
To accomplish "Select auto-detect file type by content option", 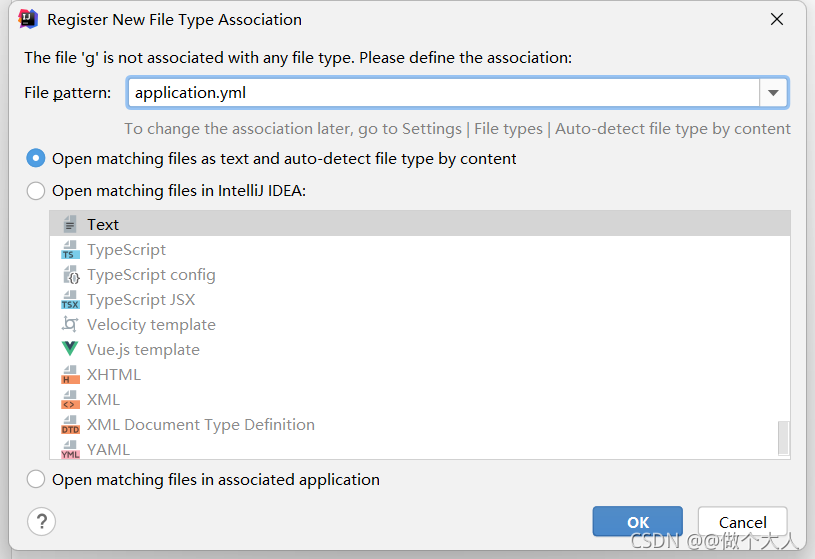I will coord(36,158).
